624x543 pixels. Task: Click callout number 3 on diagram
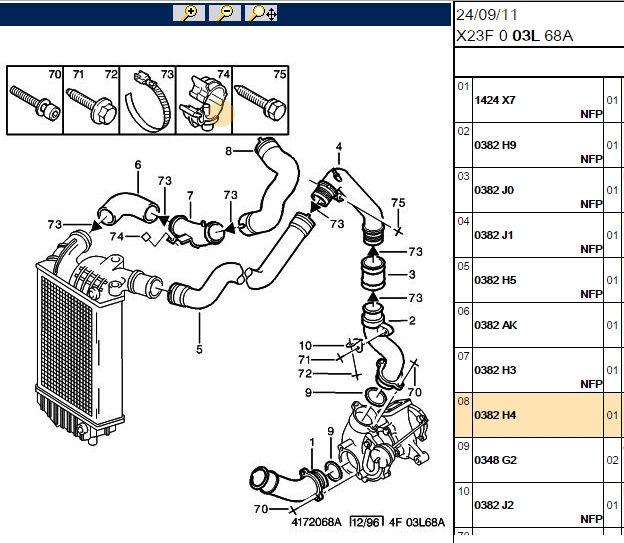coord(412,274)
